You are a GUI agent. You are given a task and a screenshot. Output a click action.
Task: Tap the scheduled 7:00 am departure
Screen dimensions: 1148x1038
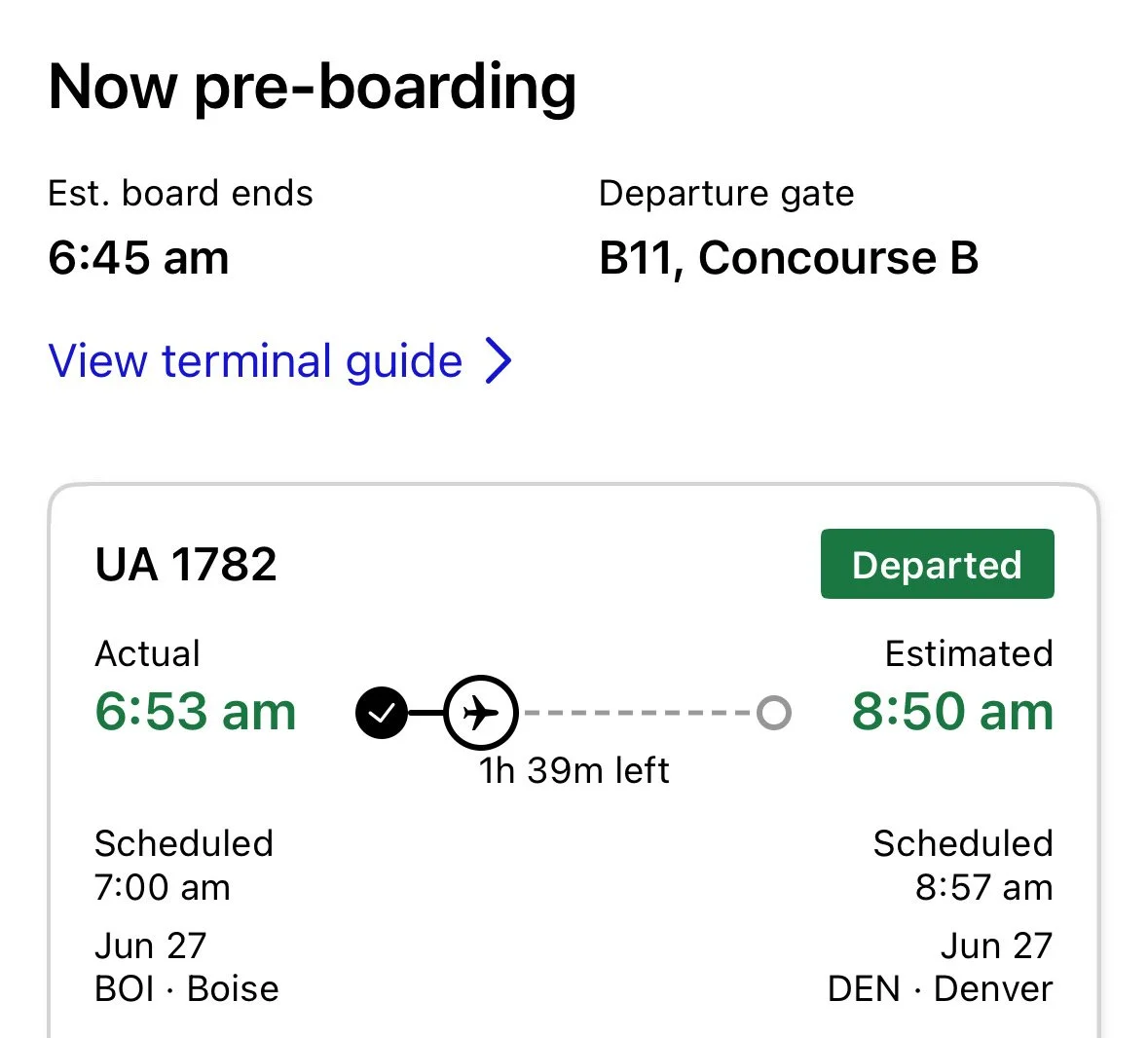pyautogui.click(x=163, y=888)
